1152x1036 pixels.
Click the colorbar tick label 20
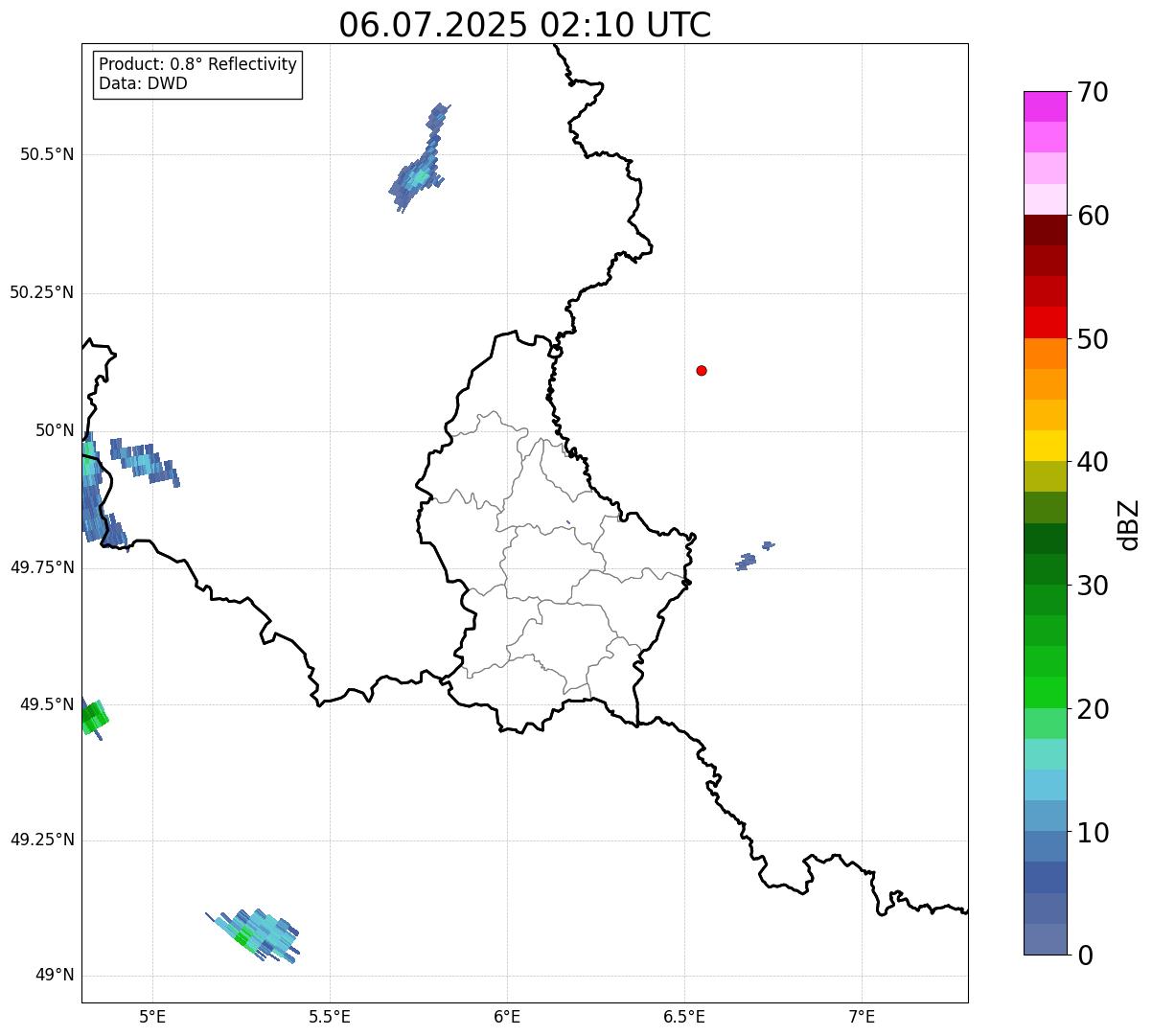[x=1093, y=709]
